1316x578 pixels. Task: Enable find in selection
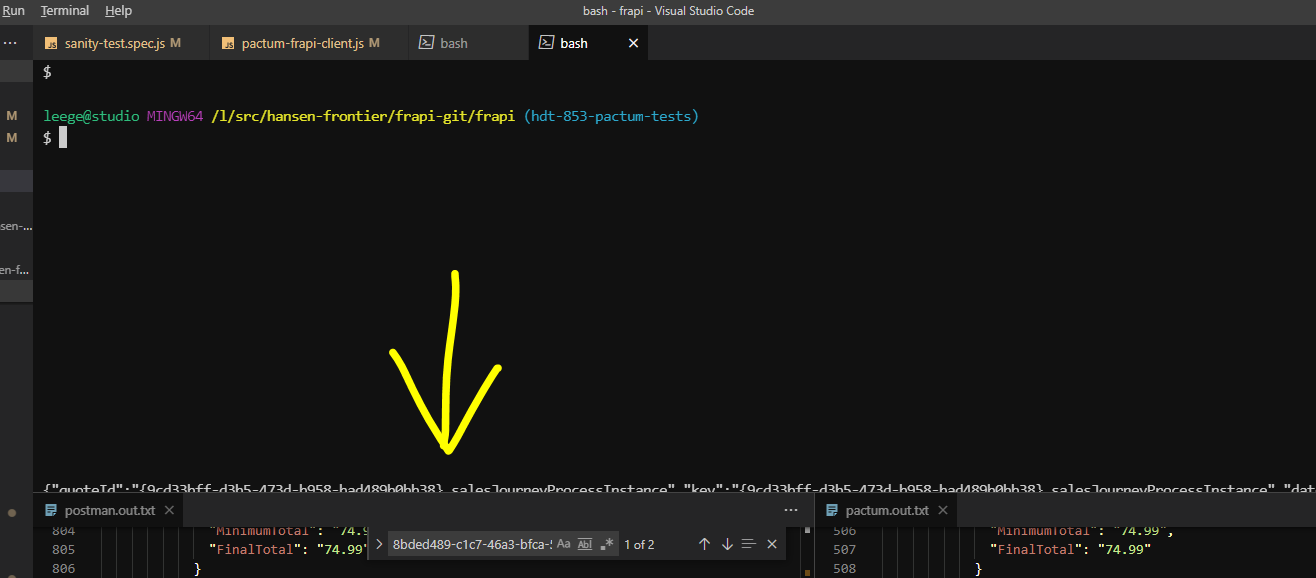point(748,543)
